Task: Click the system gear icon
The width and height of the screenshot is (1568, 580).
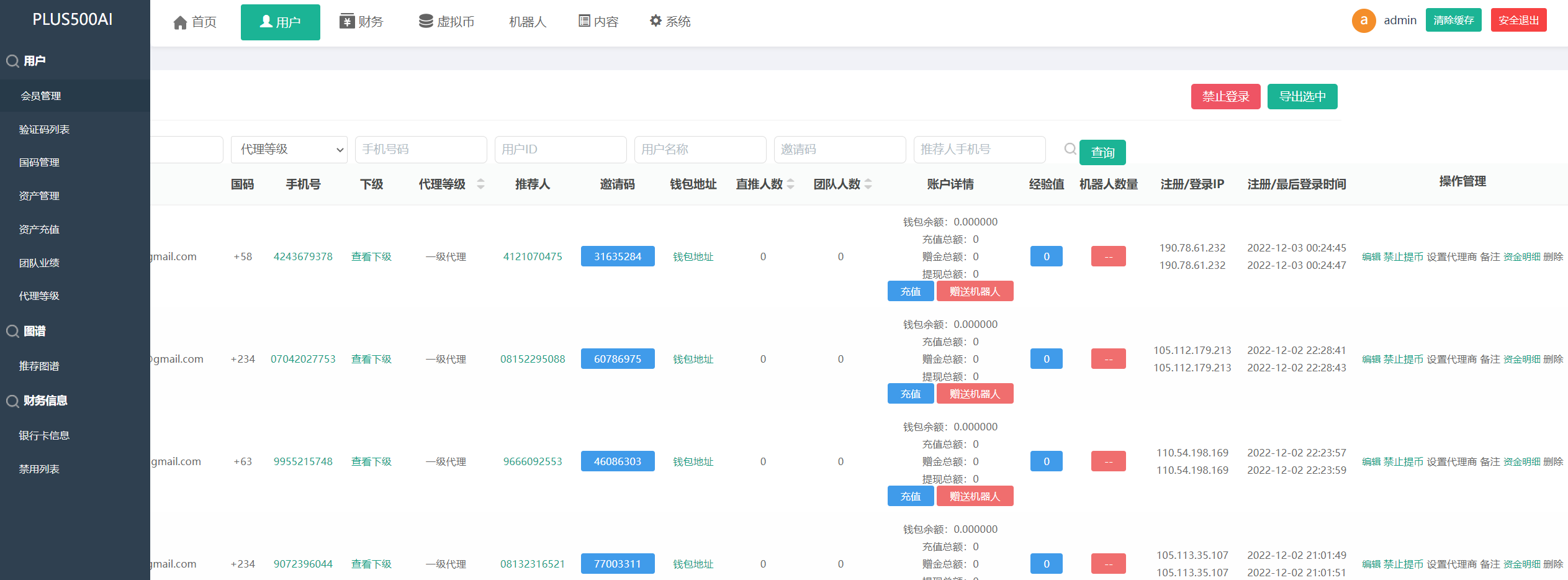Action: click(x=656, y=21)
